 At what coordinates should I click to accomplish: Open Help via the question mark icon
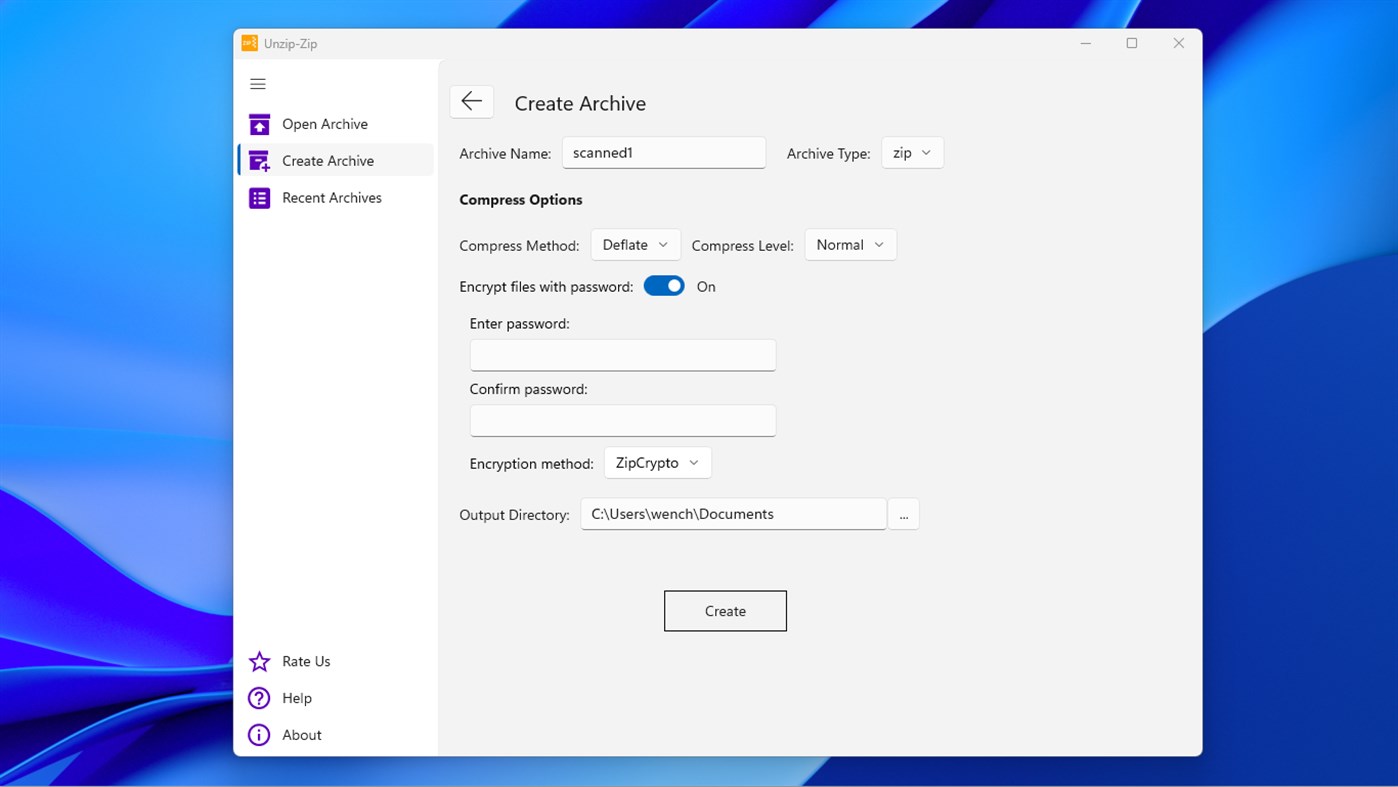pyautogui.click(x=259, y=698)
